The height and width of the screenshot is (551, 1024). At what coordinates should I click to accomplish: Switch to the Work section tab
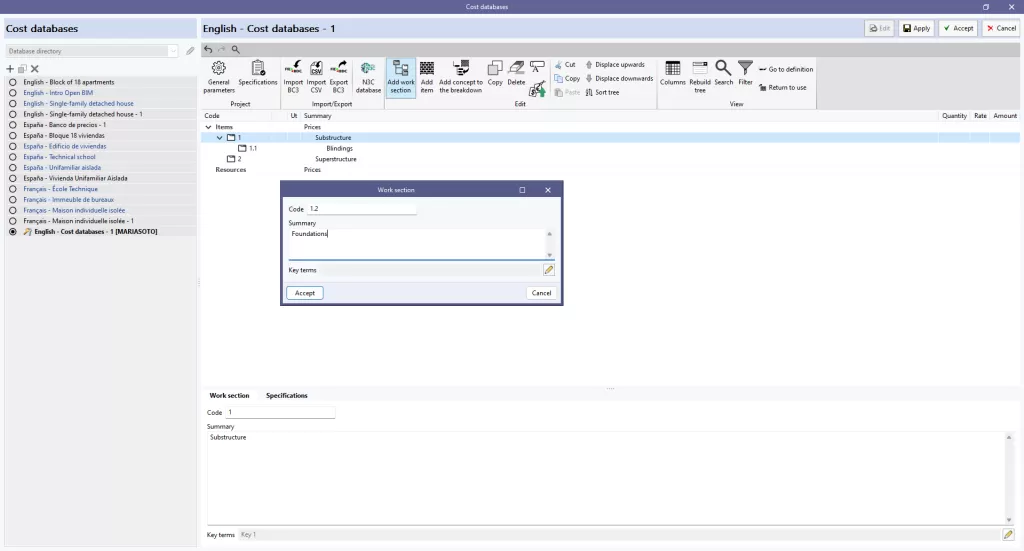point(229,396)
